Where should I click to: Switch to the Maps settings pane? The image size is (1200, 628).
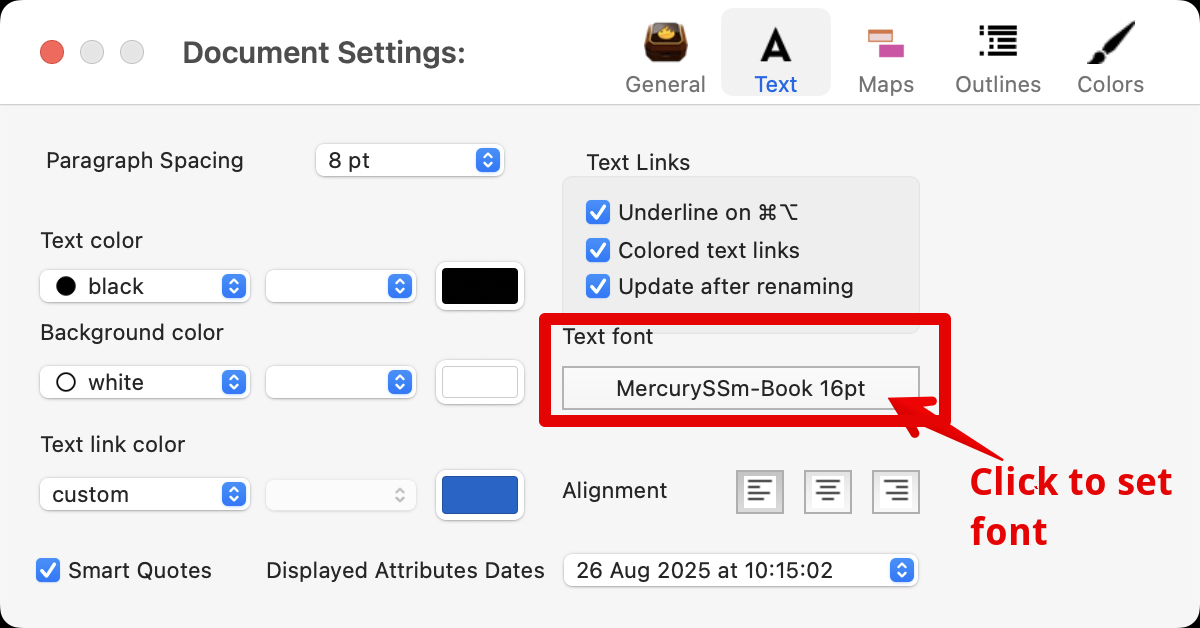pyautogui.click(x=886, y=58)
